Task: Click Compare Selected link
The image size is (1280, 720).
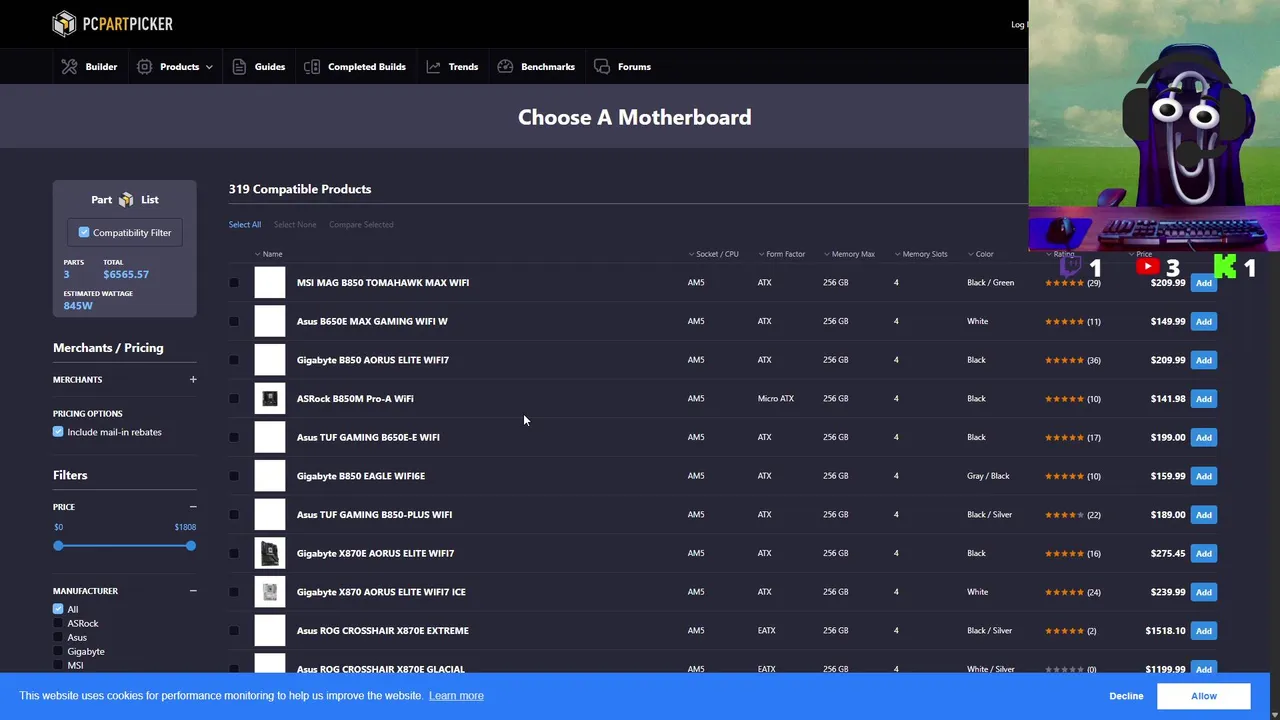Action: coord(361,225)
